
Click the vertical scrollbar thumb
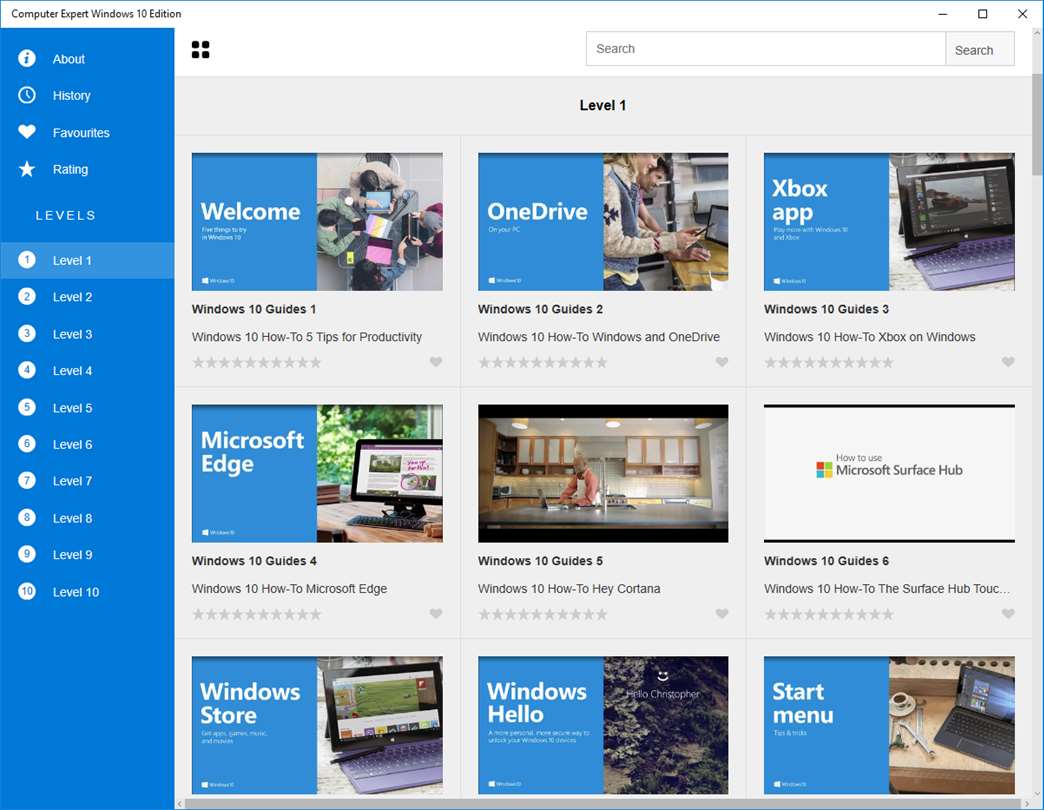(x=1037, y=124)
